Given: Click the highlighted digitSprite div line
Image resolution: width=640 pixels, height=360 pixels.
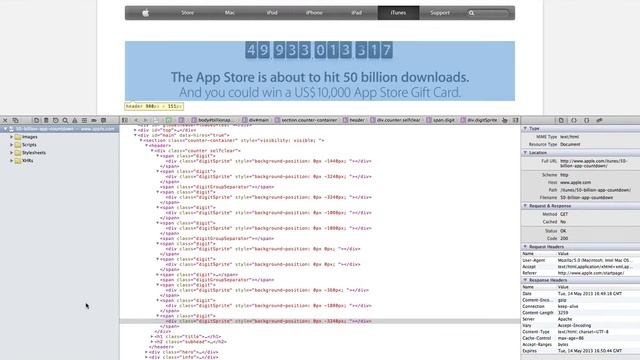Looking at the screenshot, I should (320, 321).
